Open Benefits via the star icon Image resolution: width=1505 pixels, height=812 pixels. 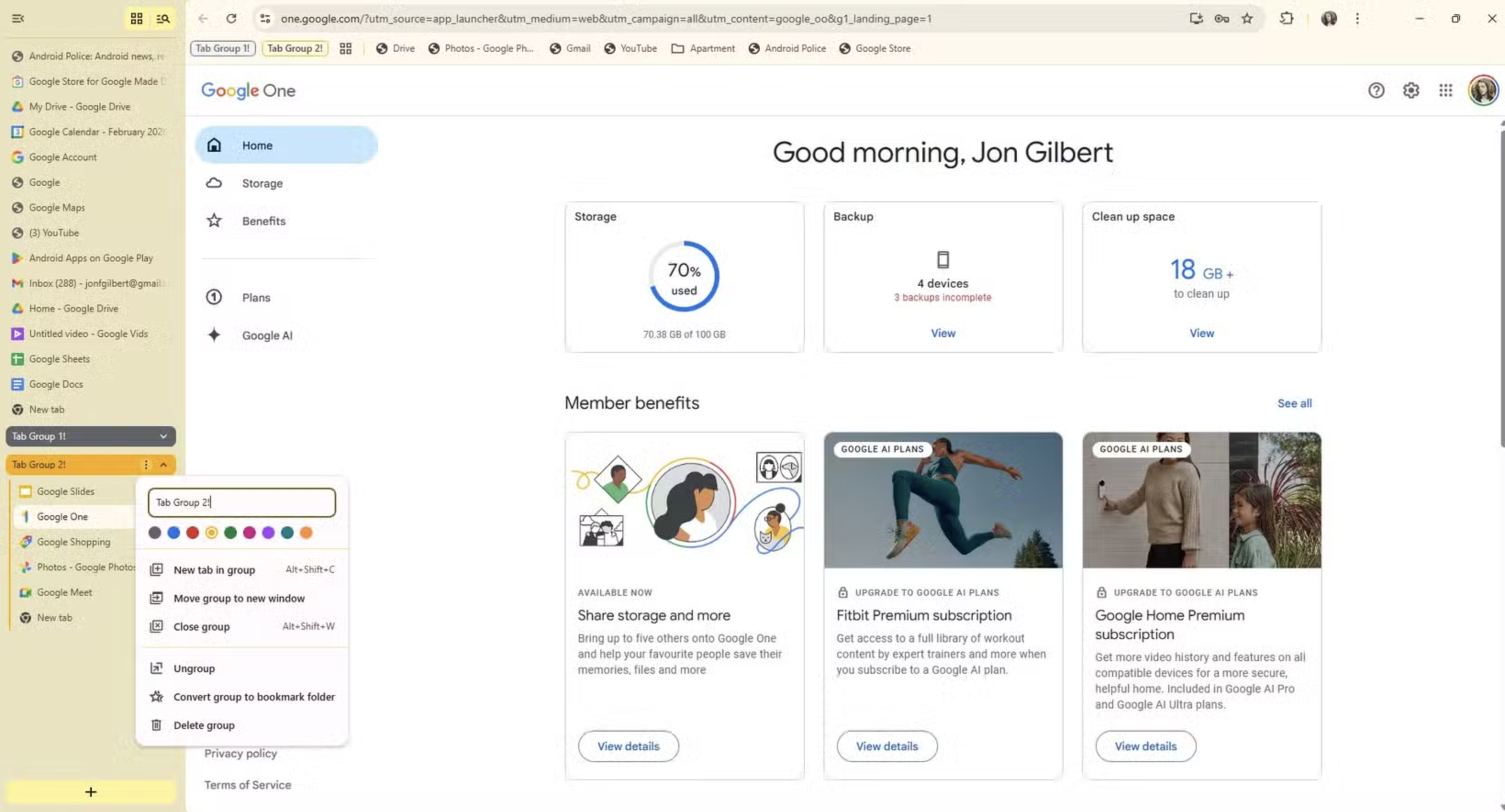(x=213, y=221)
